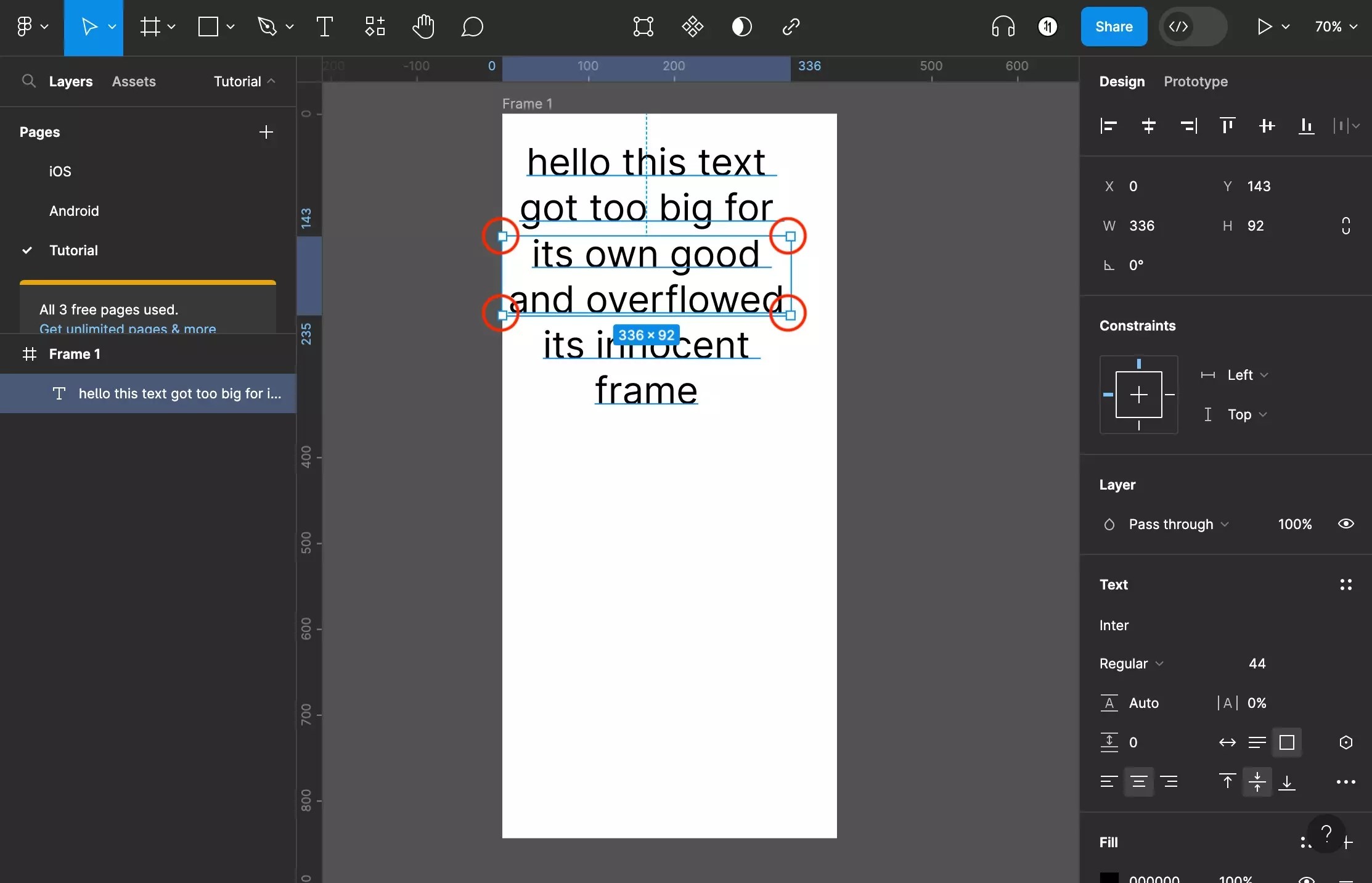Image resolution: width=1372 pixels, height=883 pixels.
Task: Select the Text tool
Action: 325,27
